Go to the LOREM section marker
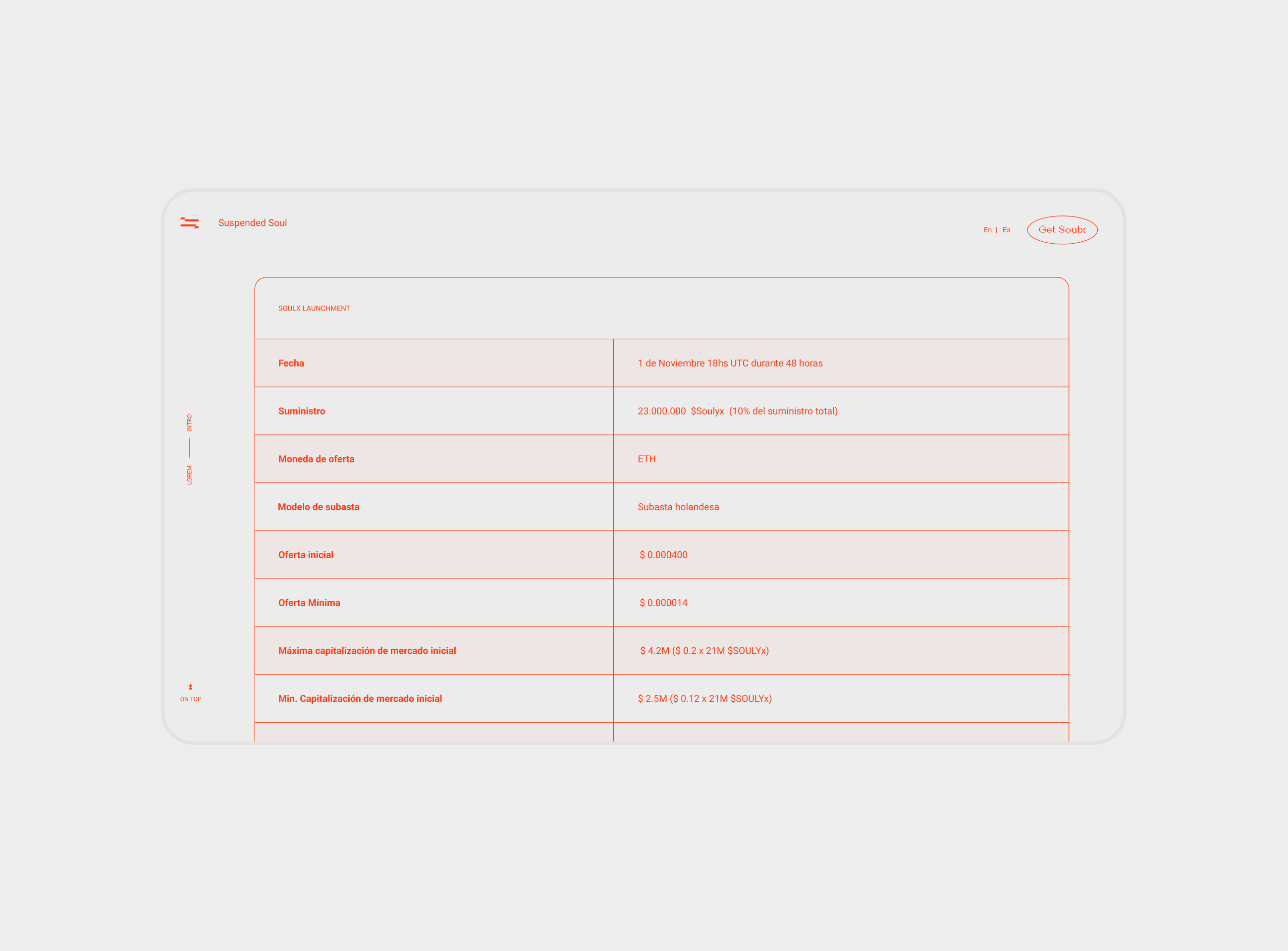 pyautogui.click(x=189, y=475)
